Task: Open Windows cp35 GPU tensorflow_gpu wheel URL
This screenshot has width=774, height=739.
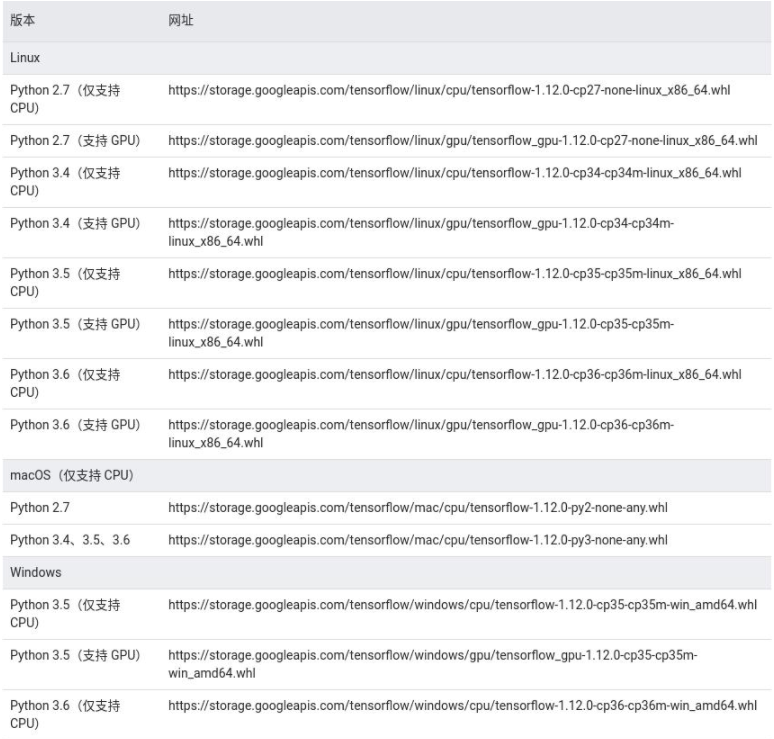Action: click(432, 664)
